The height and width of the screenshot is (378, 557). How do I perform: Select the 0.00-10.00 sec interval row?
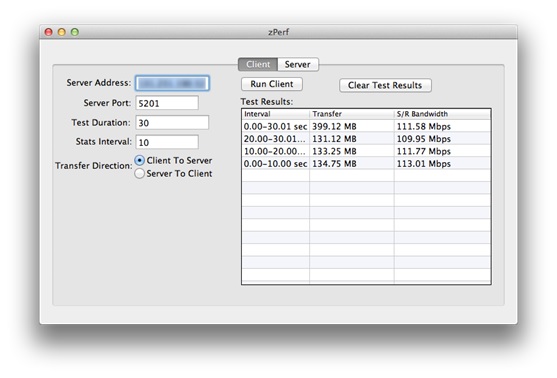pos(367,164)
